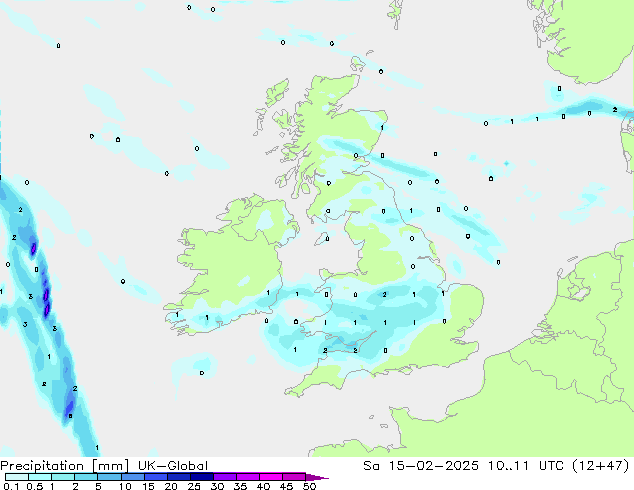Screen dimensions: 634x490
Task: Select the legend swatch between 35 and 40
Action: [248, 477]
